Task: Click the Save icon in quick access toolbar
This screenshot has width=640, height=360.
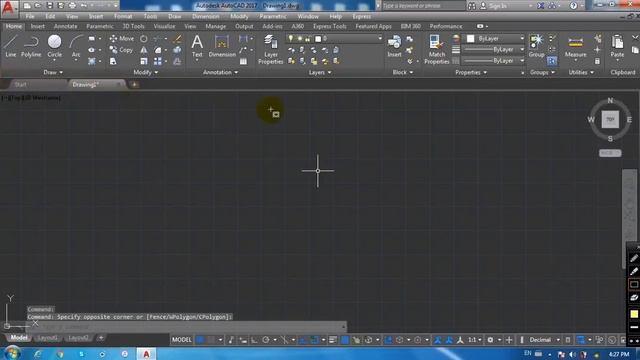Action: coord(49,6)
